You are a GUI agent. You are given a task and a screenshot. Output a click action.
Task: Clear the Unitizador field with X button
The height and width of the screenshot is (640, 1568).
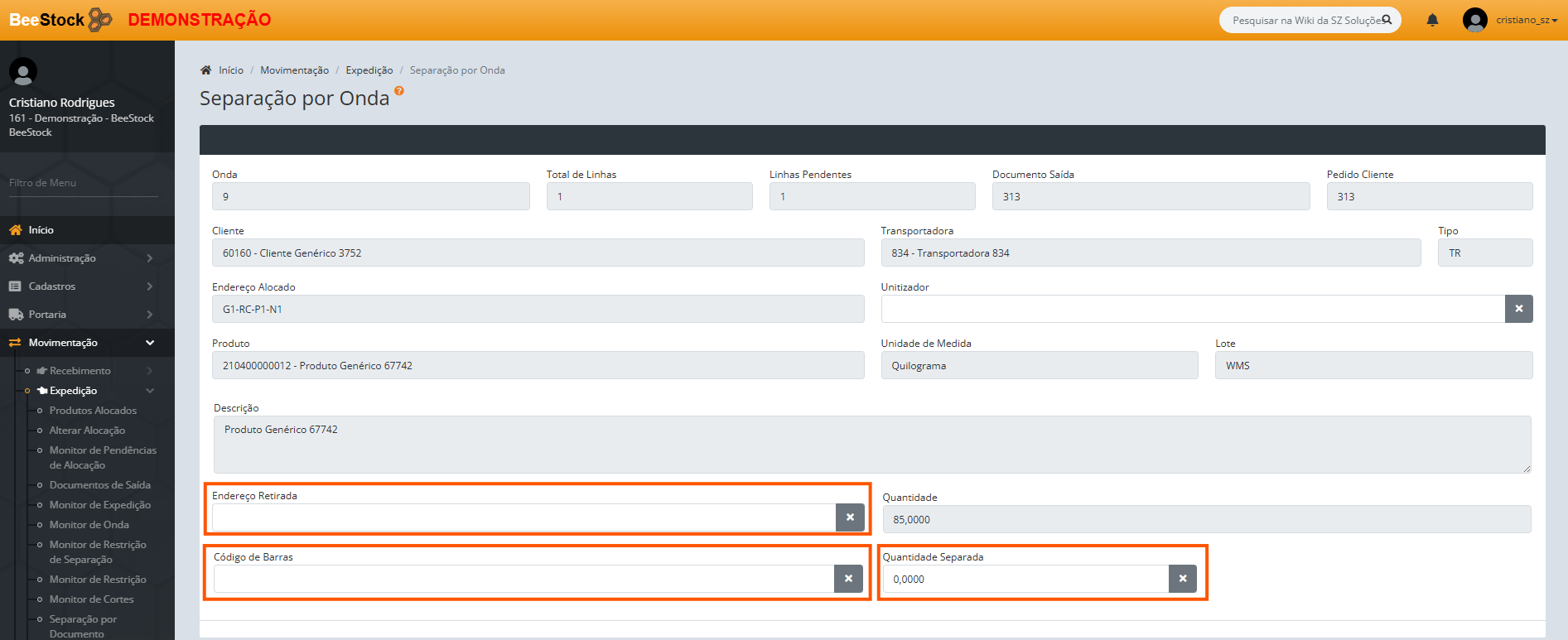point(1518,309)
